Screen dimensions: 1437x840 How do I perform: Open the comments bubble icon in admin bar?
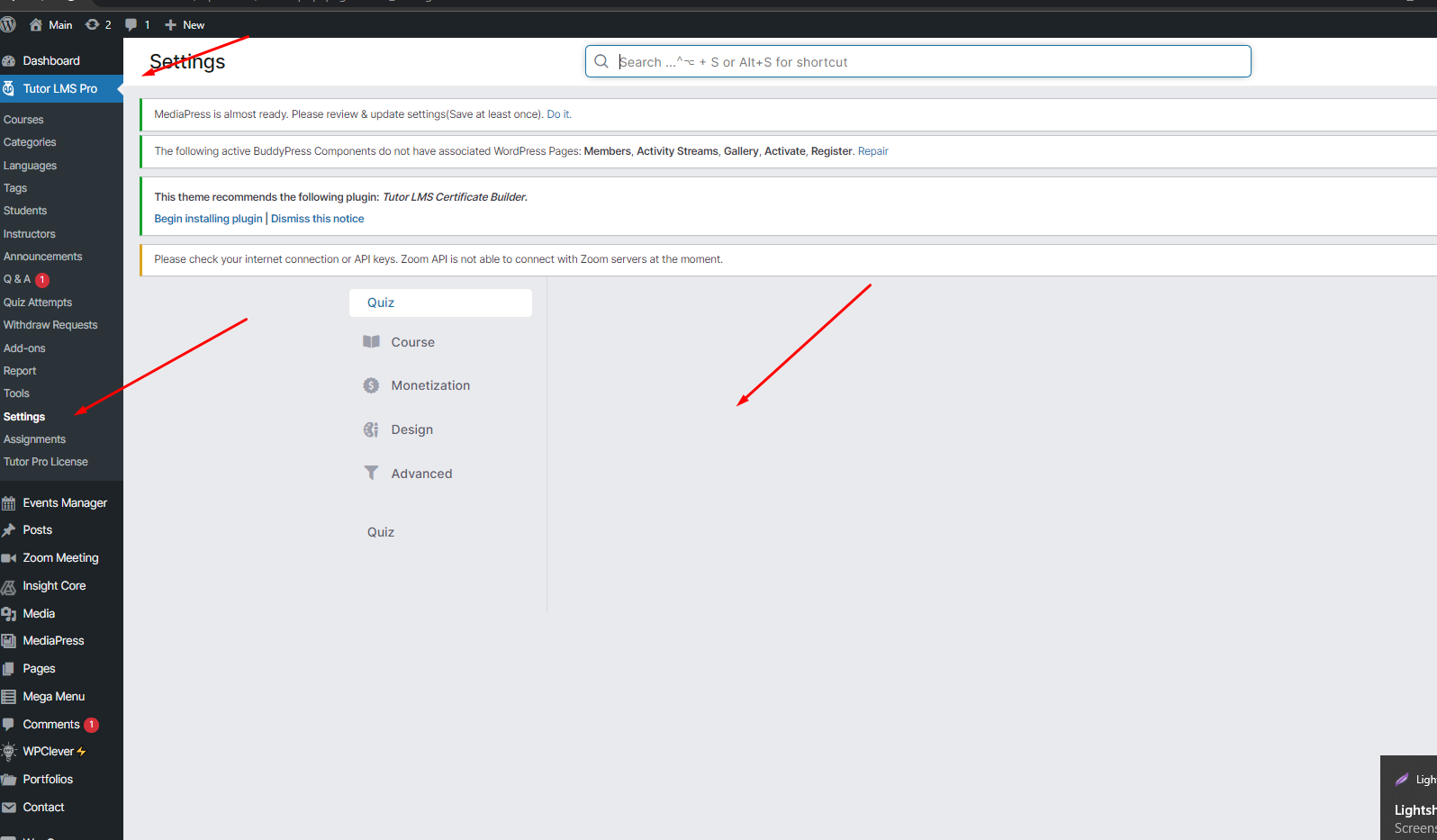131,24
